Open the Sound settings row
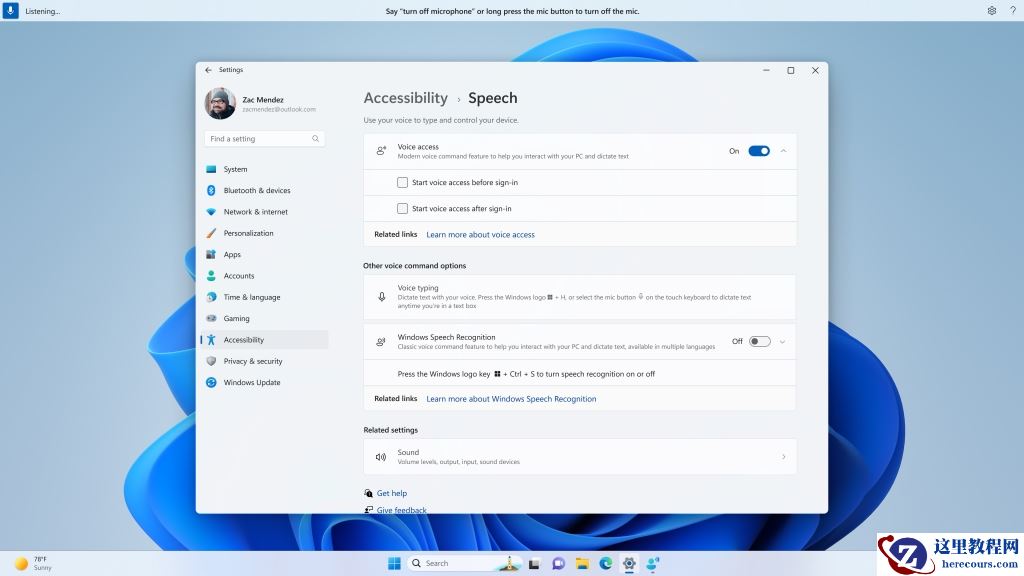Viewport: 1024px width, 576px height. point(580,456)
